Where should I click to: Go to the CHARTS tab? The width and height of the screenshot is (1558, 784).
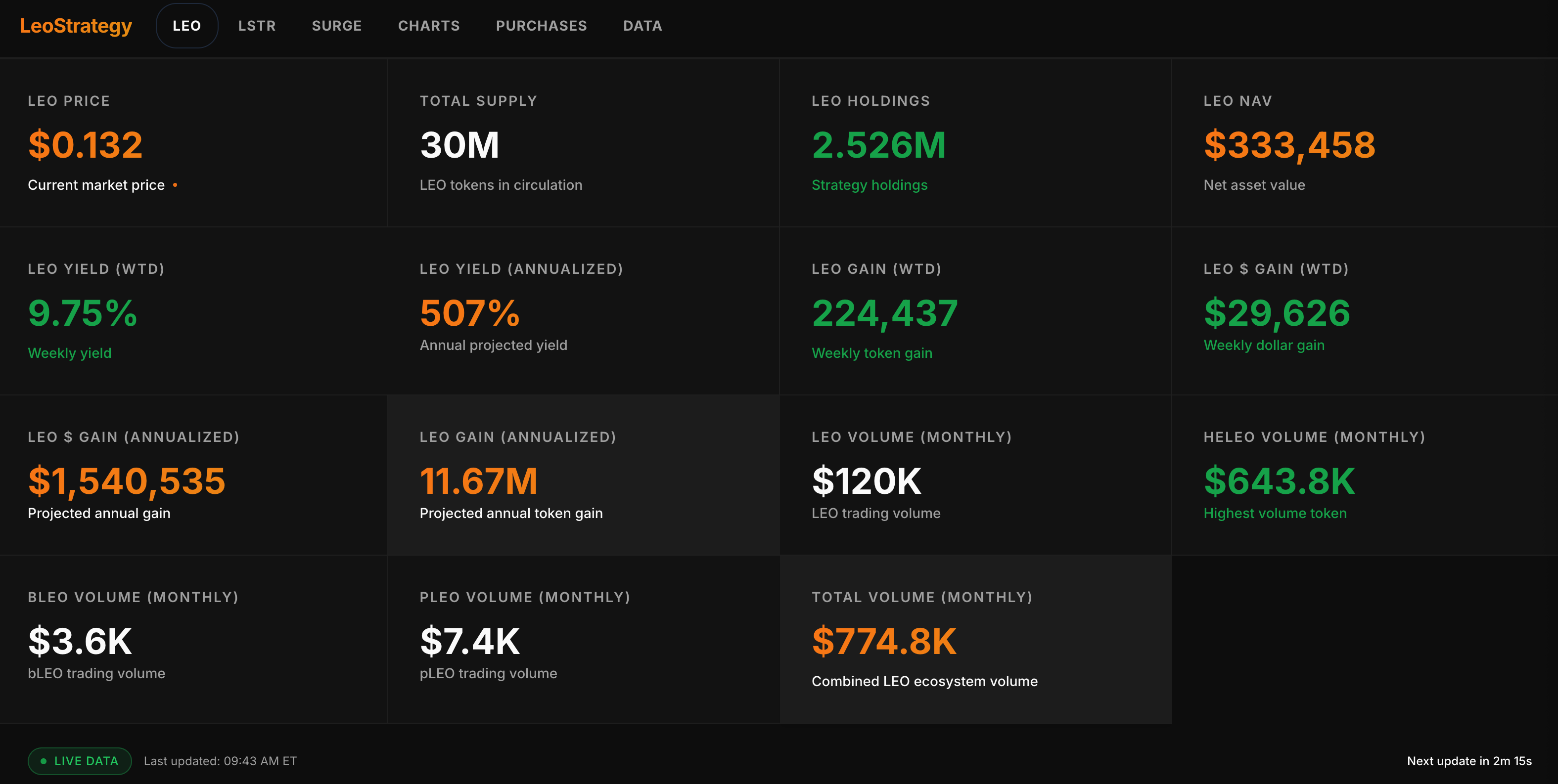[x=428, y=26]
